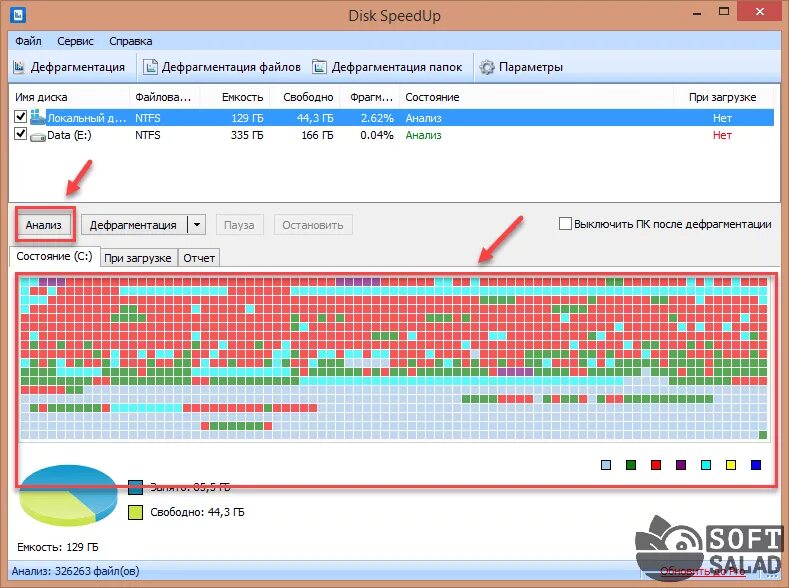Click the Фрагм… column header
The image size is (789, 588).
[x=370, y=97]
